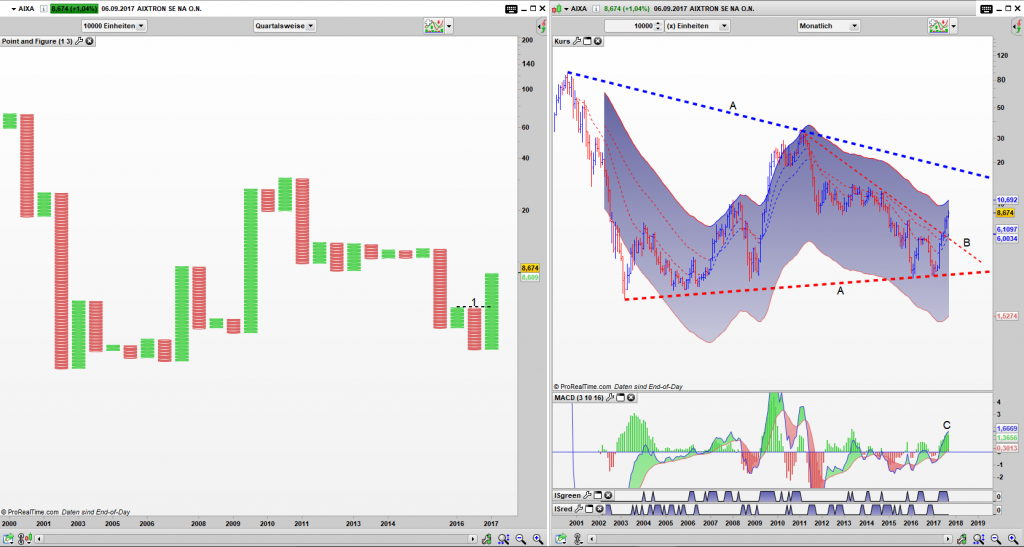
Task: Expand arrow beside left indicator icon
Action: [449, 26]
